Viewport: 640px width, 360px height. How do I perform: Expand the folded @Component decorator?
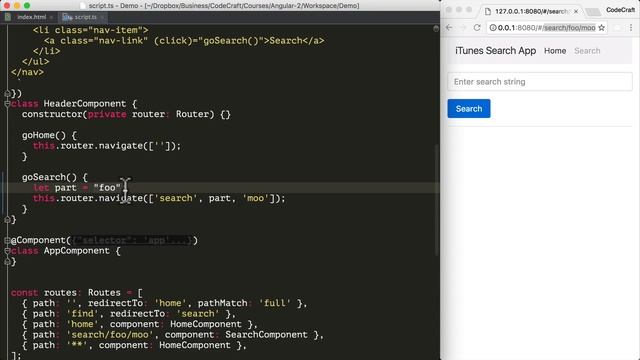7,240
